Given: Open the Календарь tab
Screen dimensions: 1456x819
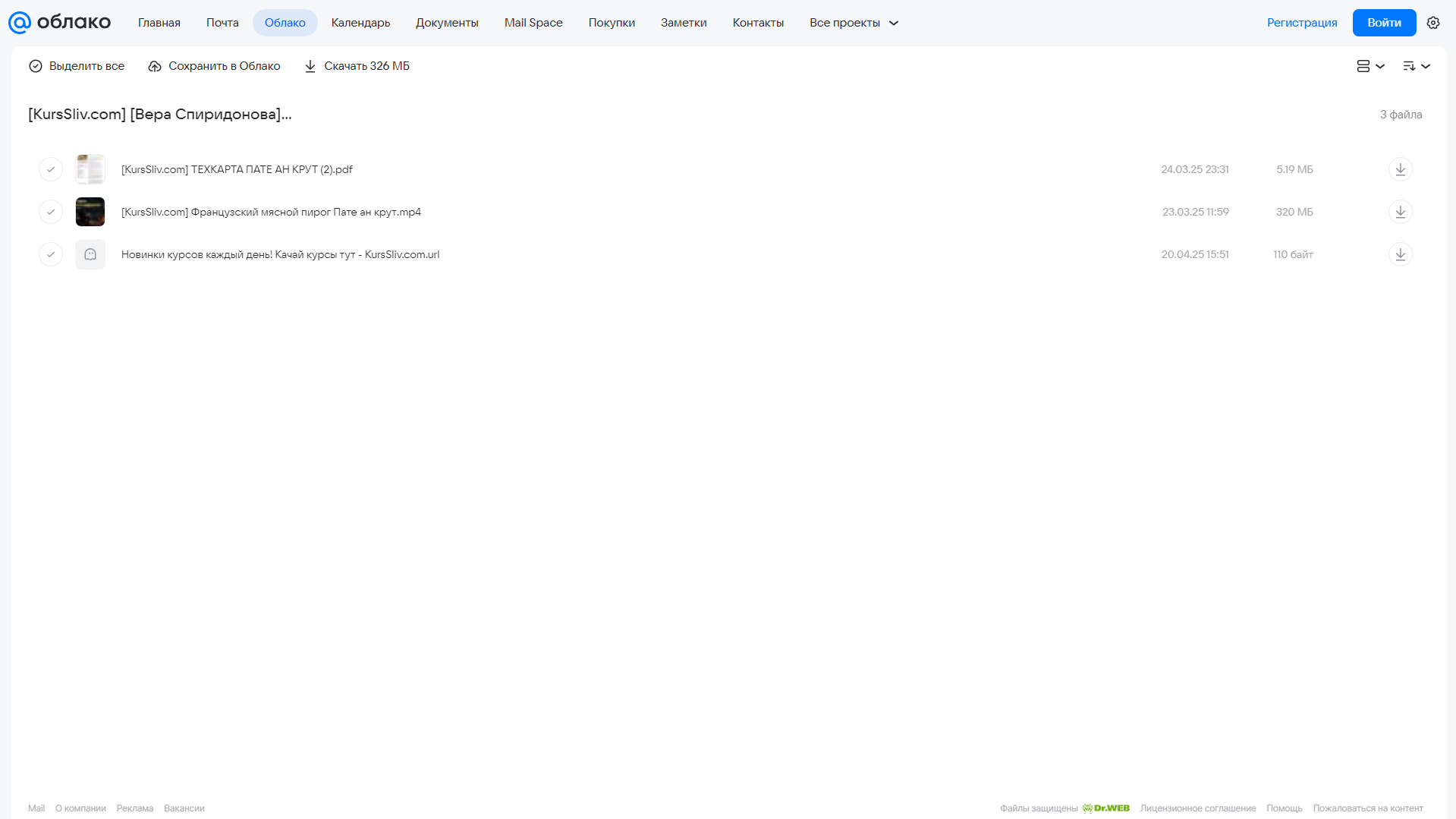Looking at the screenshot, I should [x=360, y=23].
